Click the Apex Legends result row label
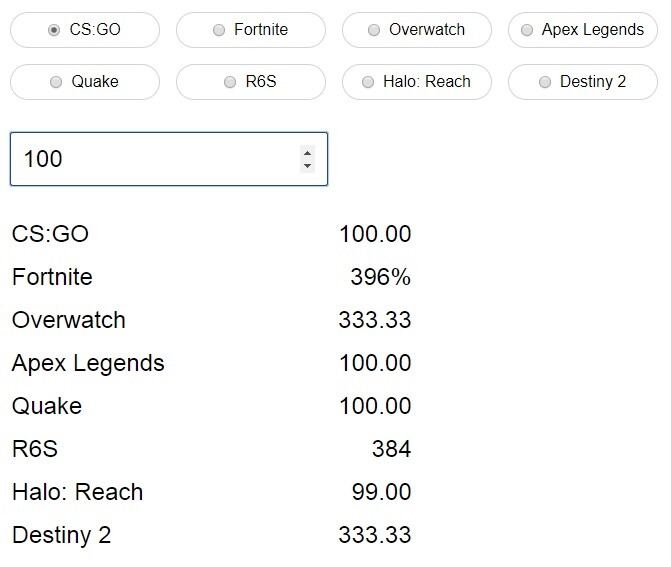671x567 pixels. [x=88, y=363]
